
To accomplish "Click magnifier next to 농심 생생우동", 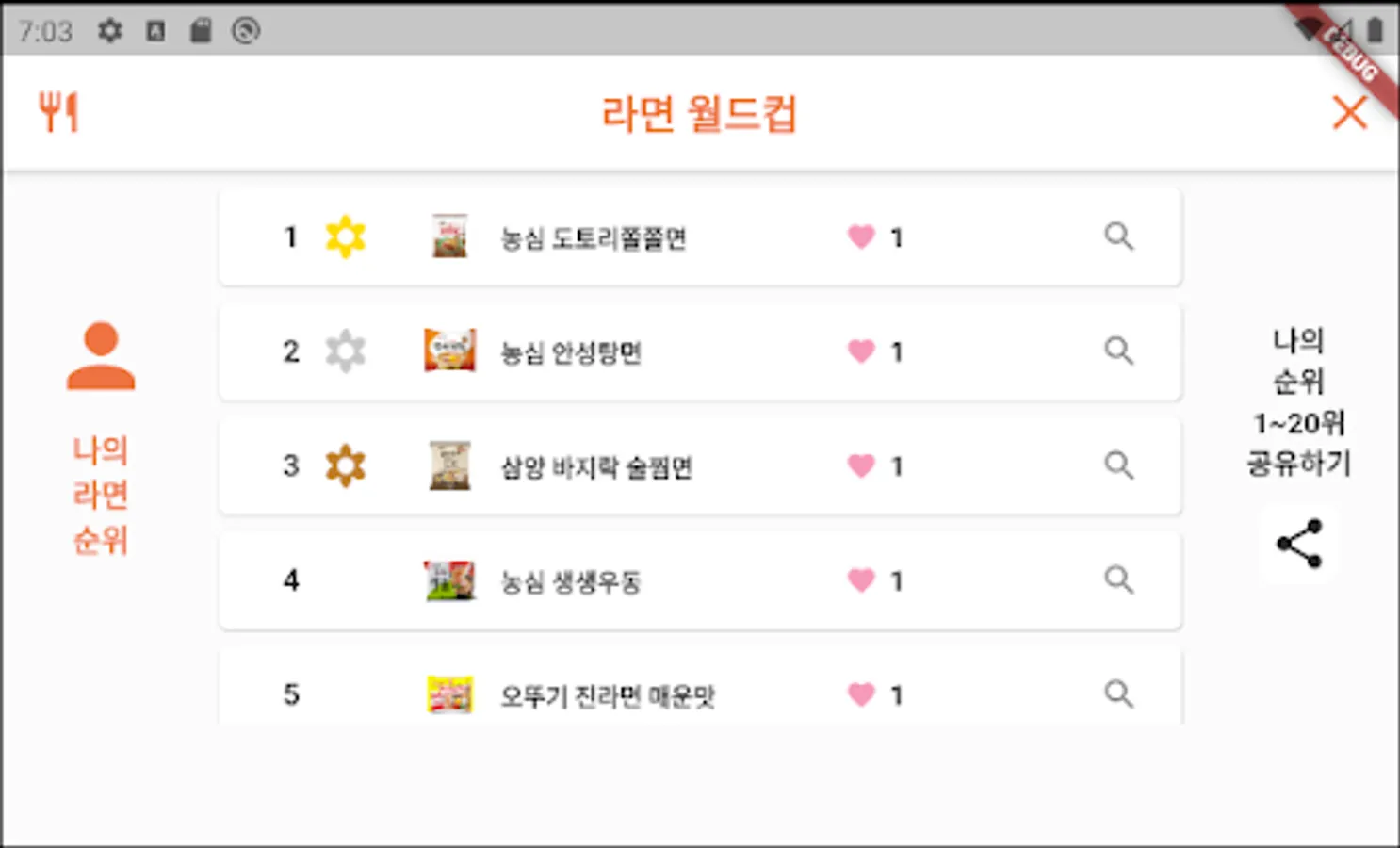I will pos(1118,579).
